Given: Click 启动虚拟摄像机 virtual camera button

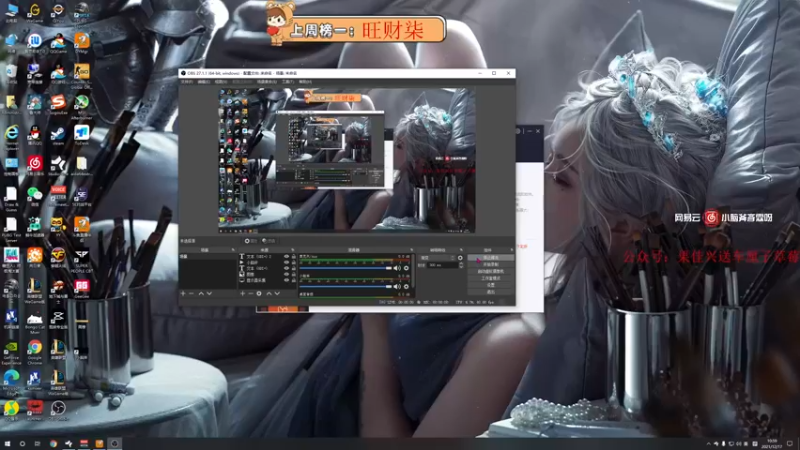Looking at the screenshot, I should click(x=491, y=271).
